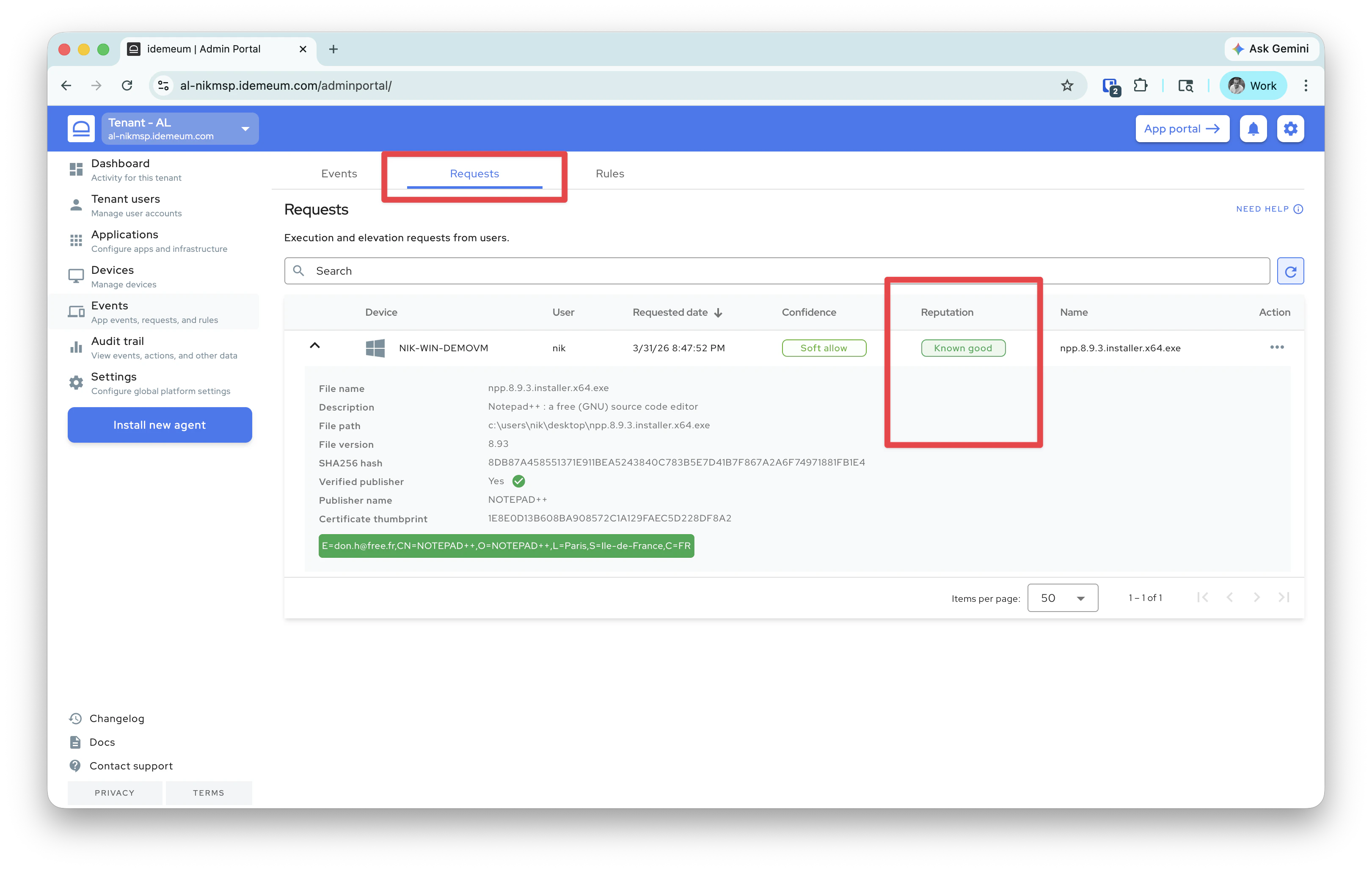This screenshot has width=1372, height=871.
Task: Switch to the Events tab
Action: pyautogui.click(x=339, y=174)
